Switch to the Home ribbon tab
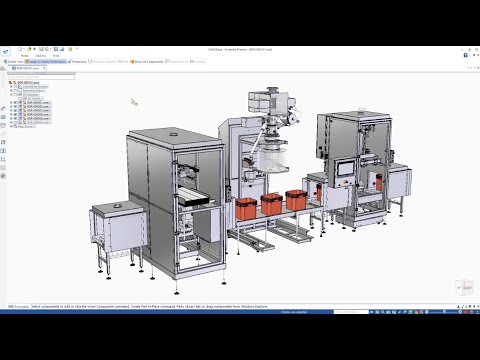The height and width of the screenshot is (360, 480). [25, 56]
